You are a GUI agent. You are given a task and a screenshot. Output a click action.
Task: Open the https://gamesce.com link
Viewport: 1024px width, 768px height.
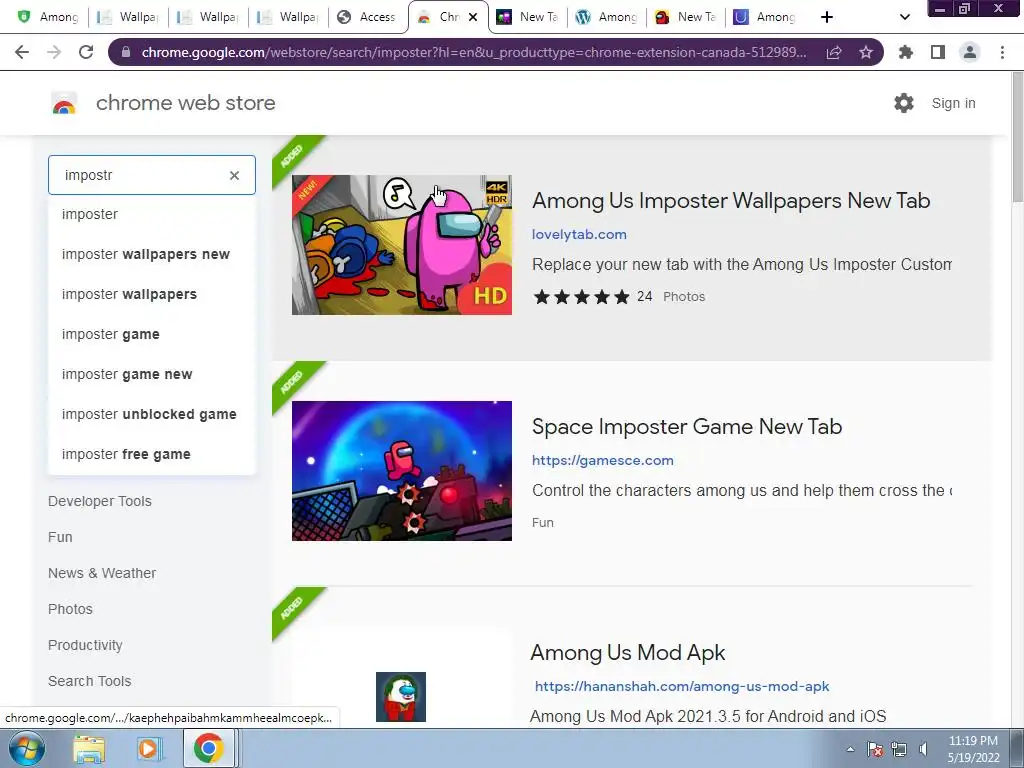(602, 460)
